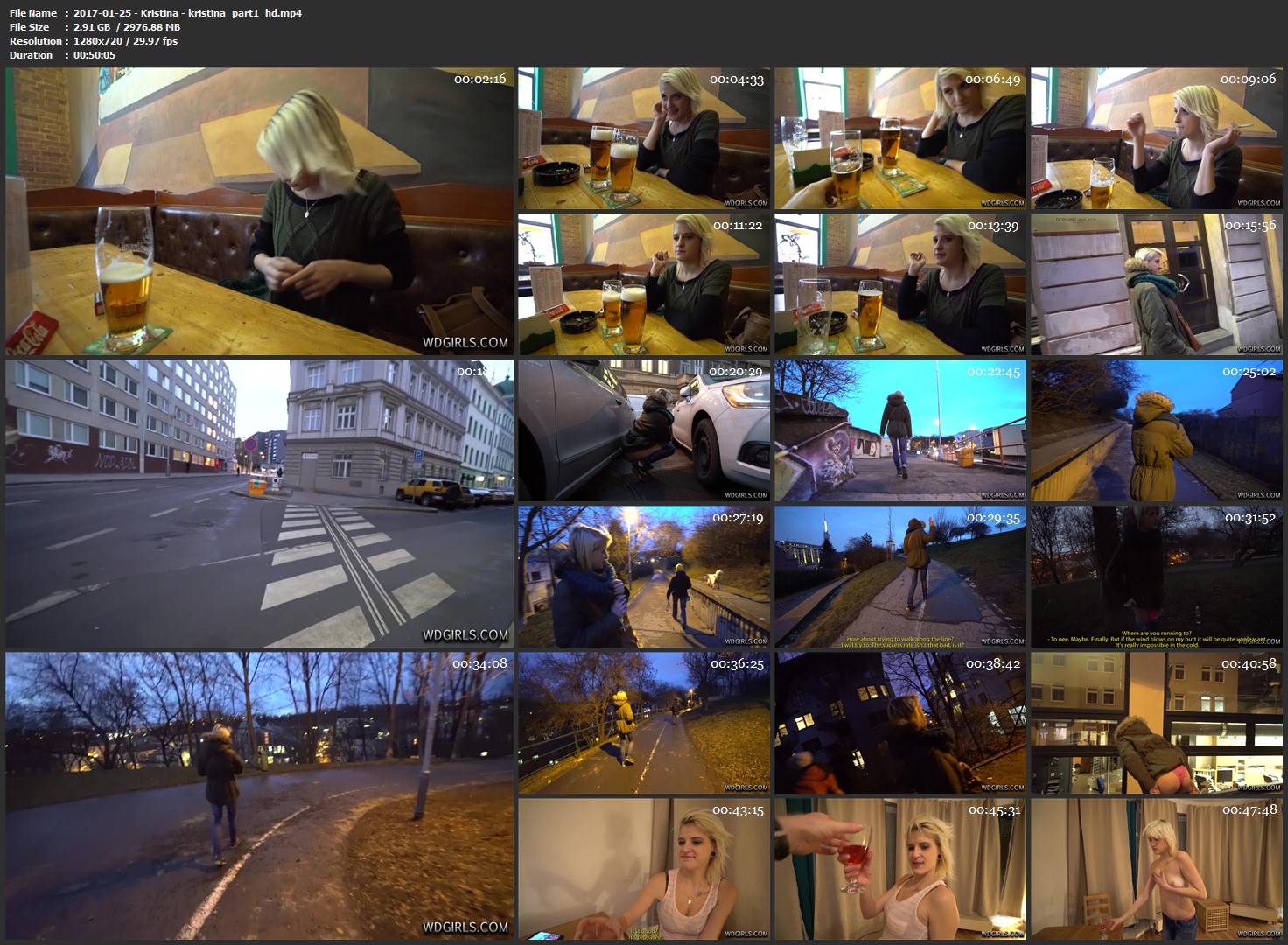The width and height of the screenshot is (1288, 945).
Task: Click the Duration value 00:50:05
Action: 94,55
